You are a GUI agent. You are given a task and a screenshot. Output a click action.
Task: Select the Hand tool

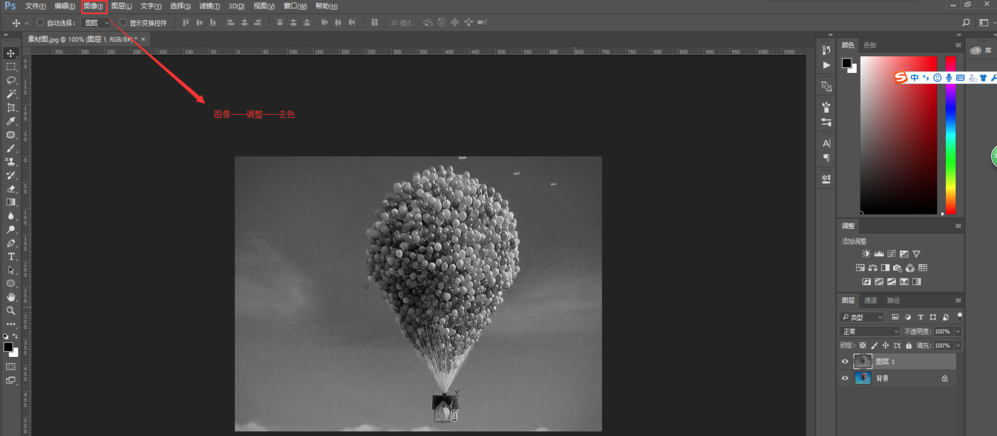coord(11,297)
